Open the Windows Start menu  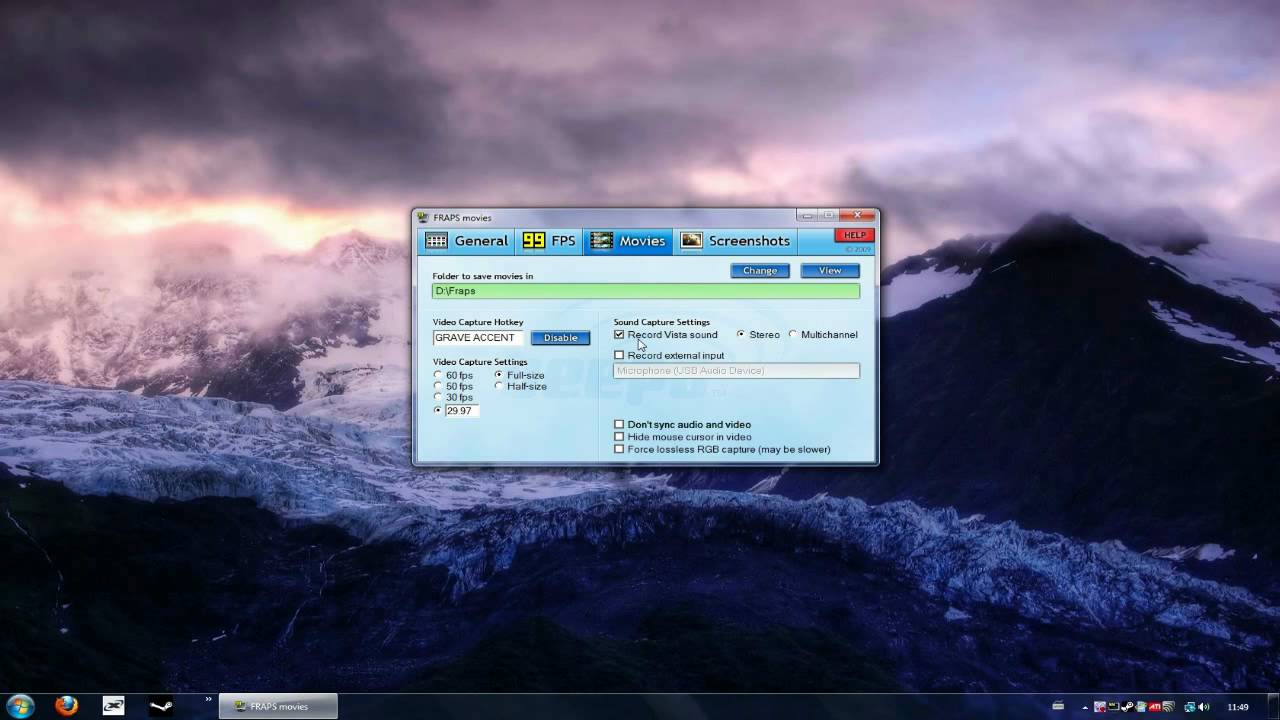(x=20, y=706)
